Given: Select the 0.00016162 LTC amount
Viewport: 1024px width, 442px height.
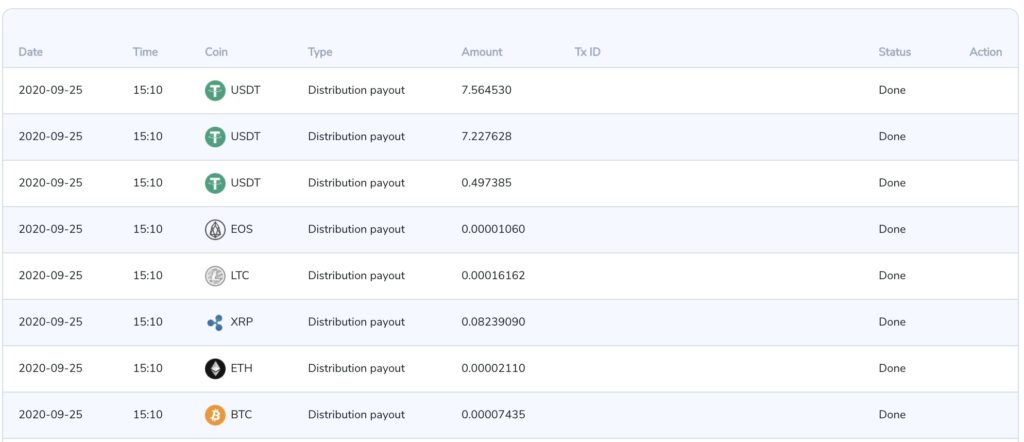Looking at the screenshot, I should click(493, 276).
